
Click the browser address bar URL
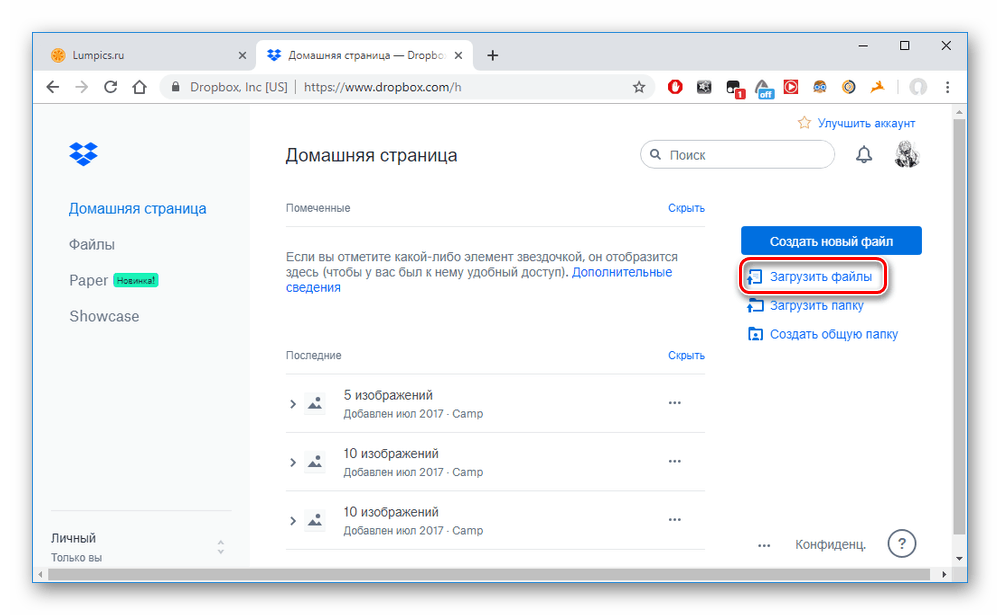click(x=383, y=87)
